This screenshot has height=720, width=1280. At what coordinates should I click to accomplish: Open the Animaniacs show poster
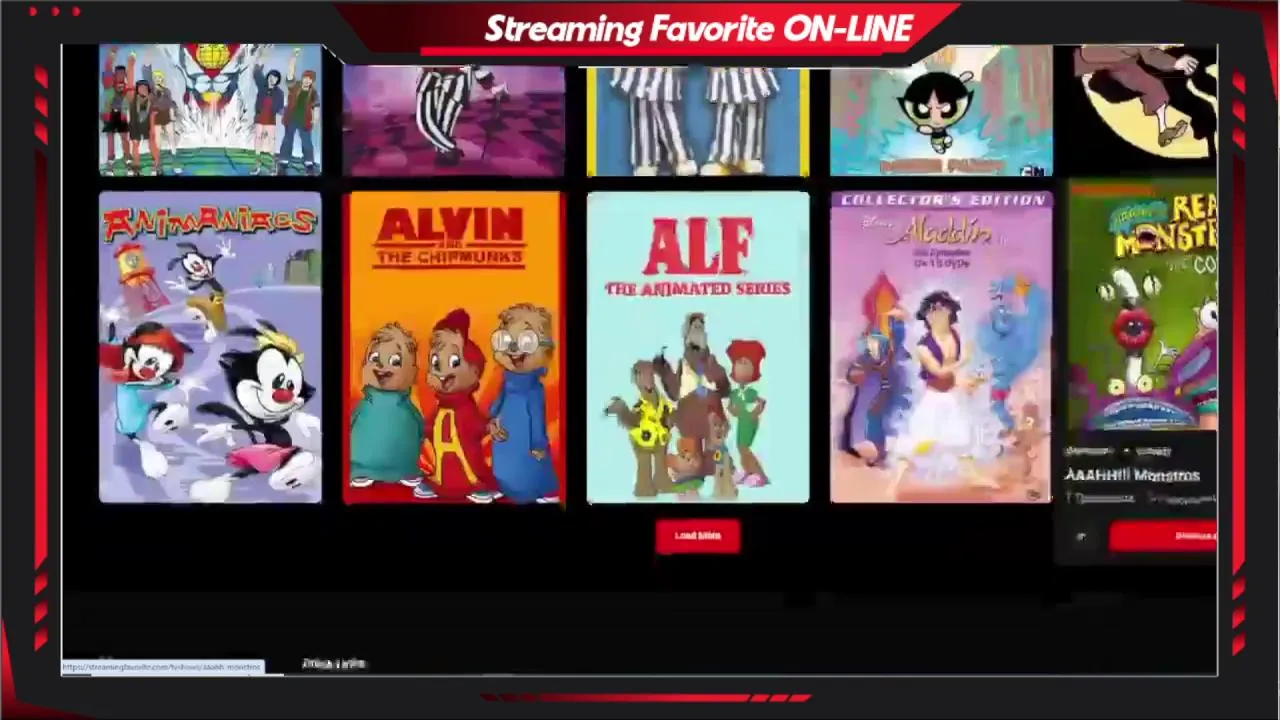coord(210,347)
